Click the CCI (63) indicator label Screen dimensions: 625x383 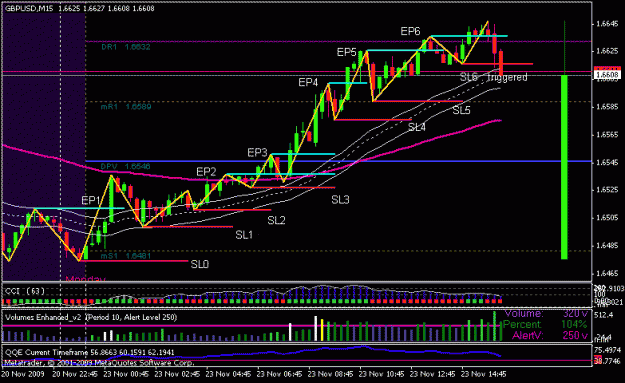click(25, 291)
